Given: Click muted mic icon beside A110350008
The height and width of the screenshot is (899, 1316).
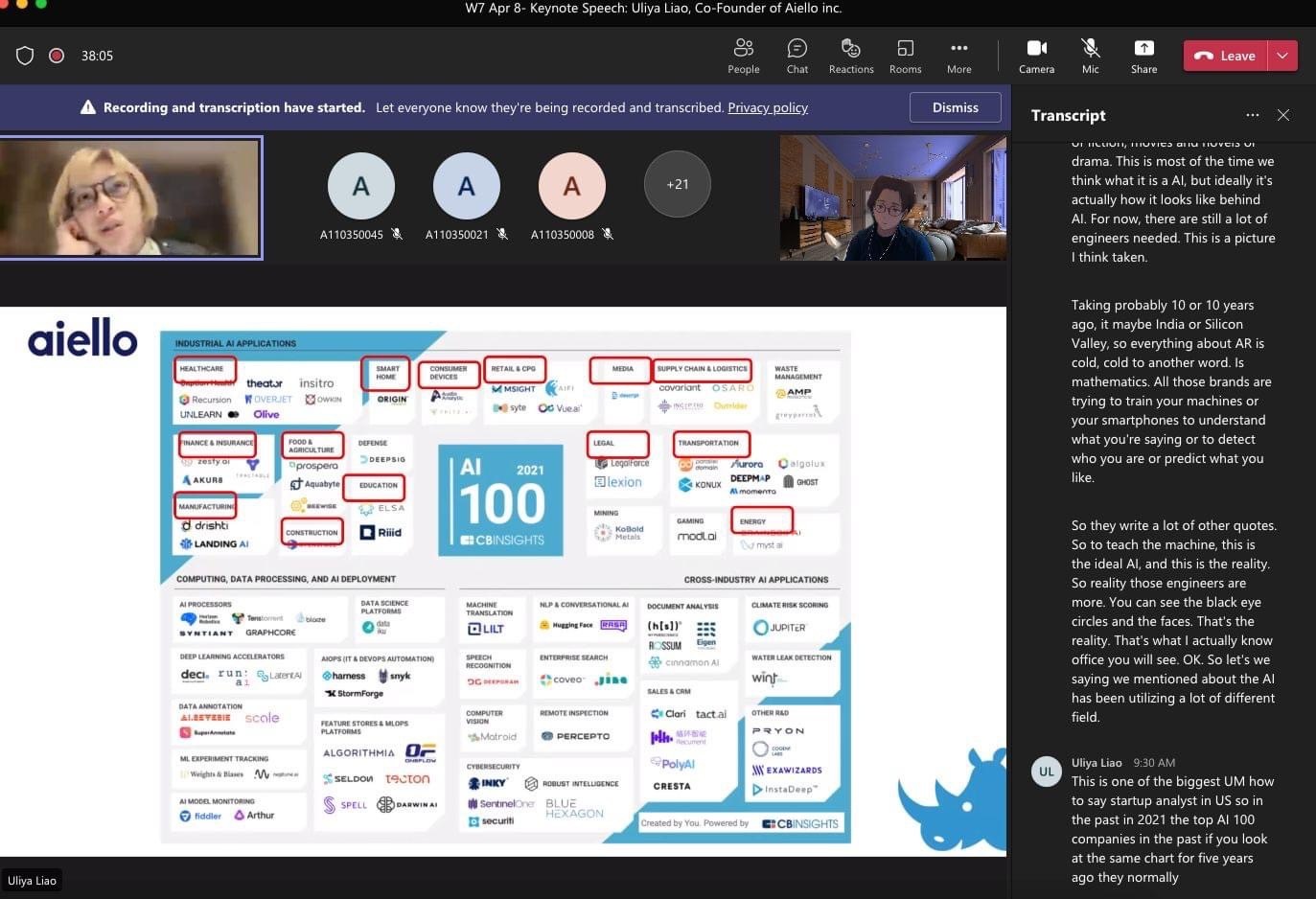Looking at the screenshot, I should coord(608,234).
